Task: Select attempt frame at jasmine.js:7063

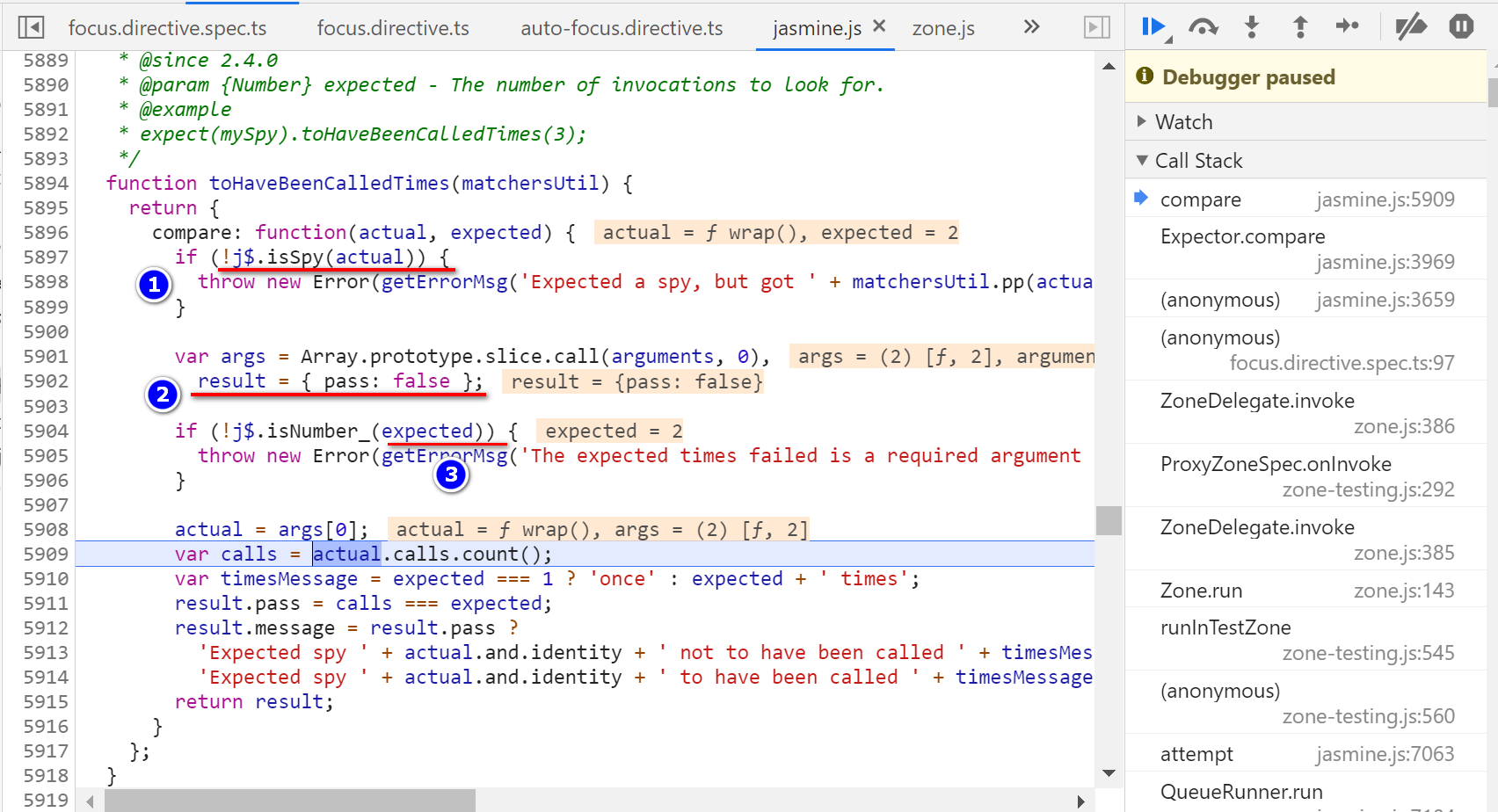Action: tap(1305, 754)
